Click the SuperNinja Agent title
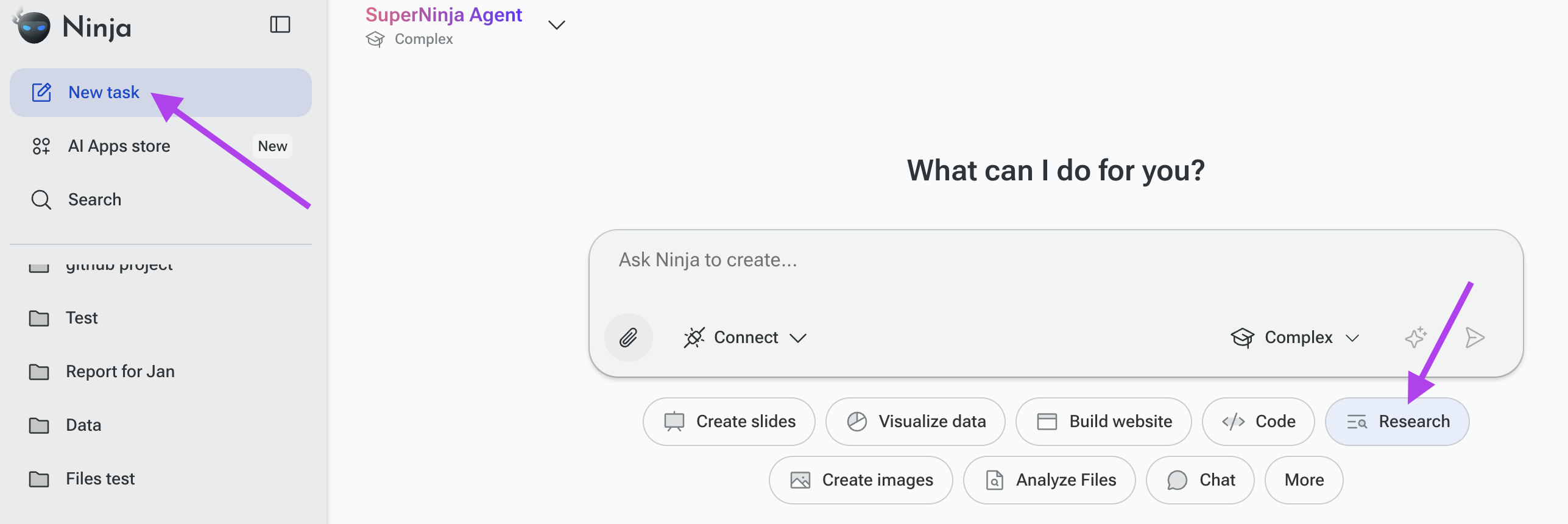1568x524 pixels. point(443,14)
